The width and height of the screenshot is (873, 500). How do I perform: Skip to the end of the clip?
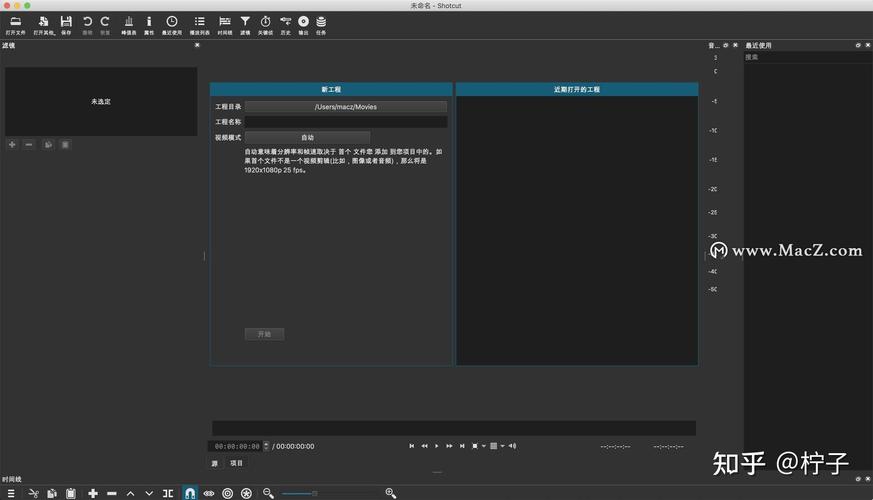(x=462, y=446)
